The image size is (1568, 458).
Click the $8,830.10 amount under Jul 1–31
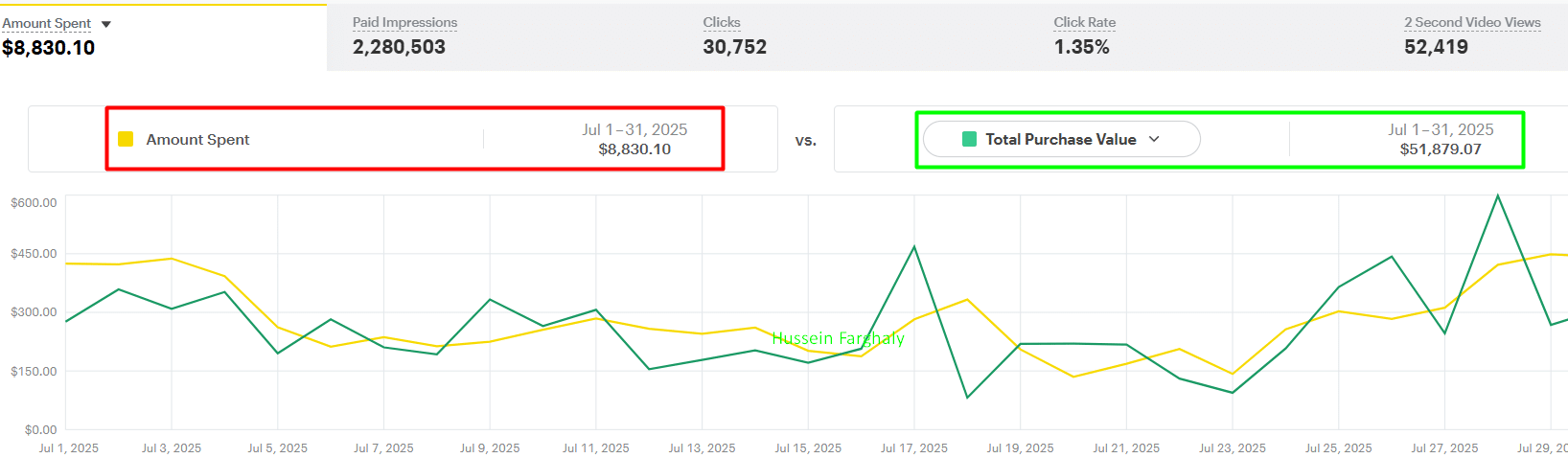click(634, 149)
